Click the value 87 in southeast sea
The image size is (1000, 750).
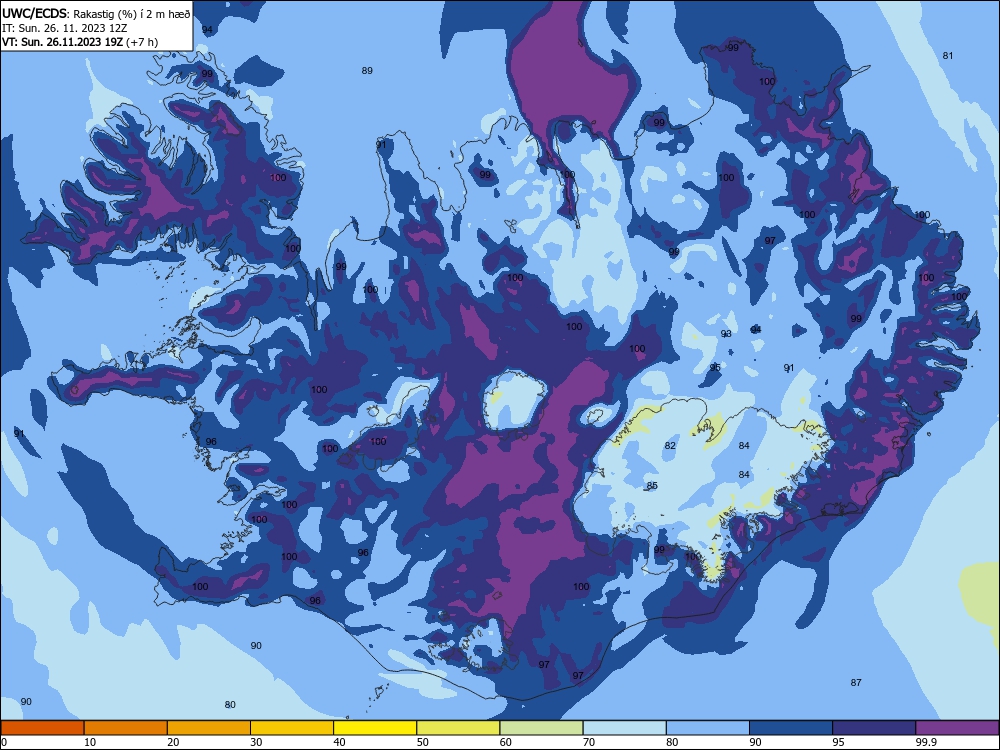856,682
